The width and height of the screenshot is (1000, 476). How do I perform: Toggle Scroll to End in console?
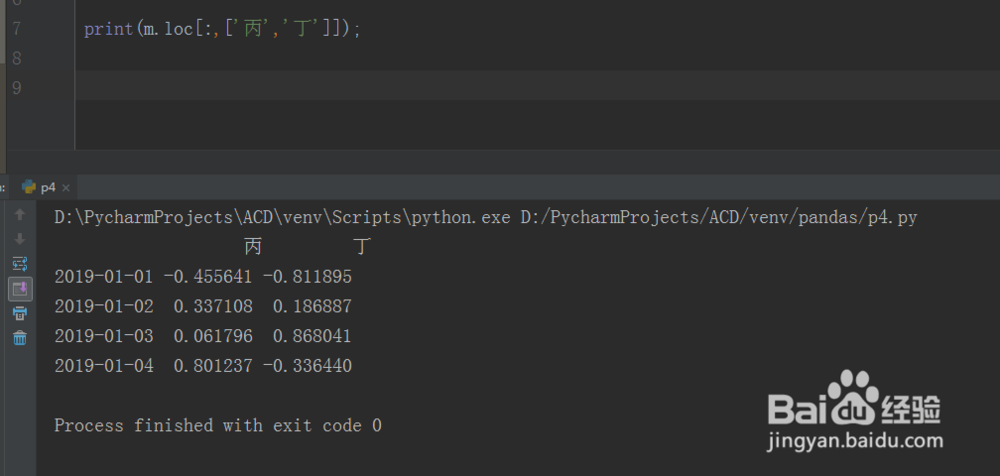(x=19, y=289)
